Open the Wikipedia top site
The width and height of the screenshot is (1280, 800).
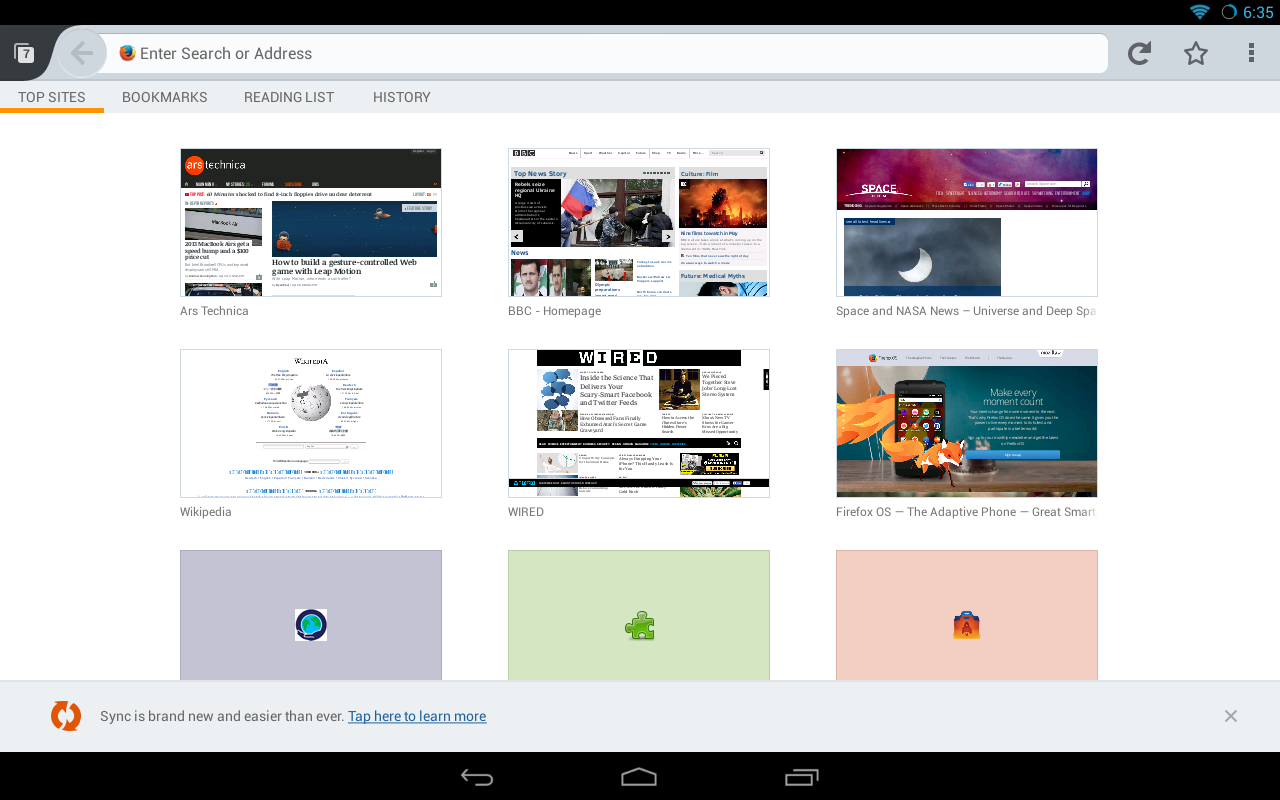tap(310, 422)
